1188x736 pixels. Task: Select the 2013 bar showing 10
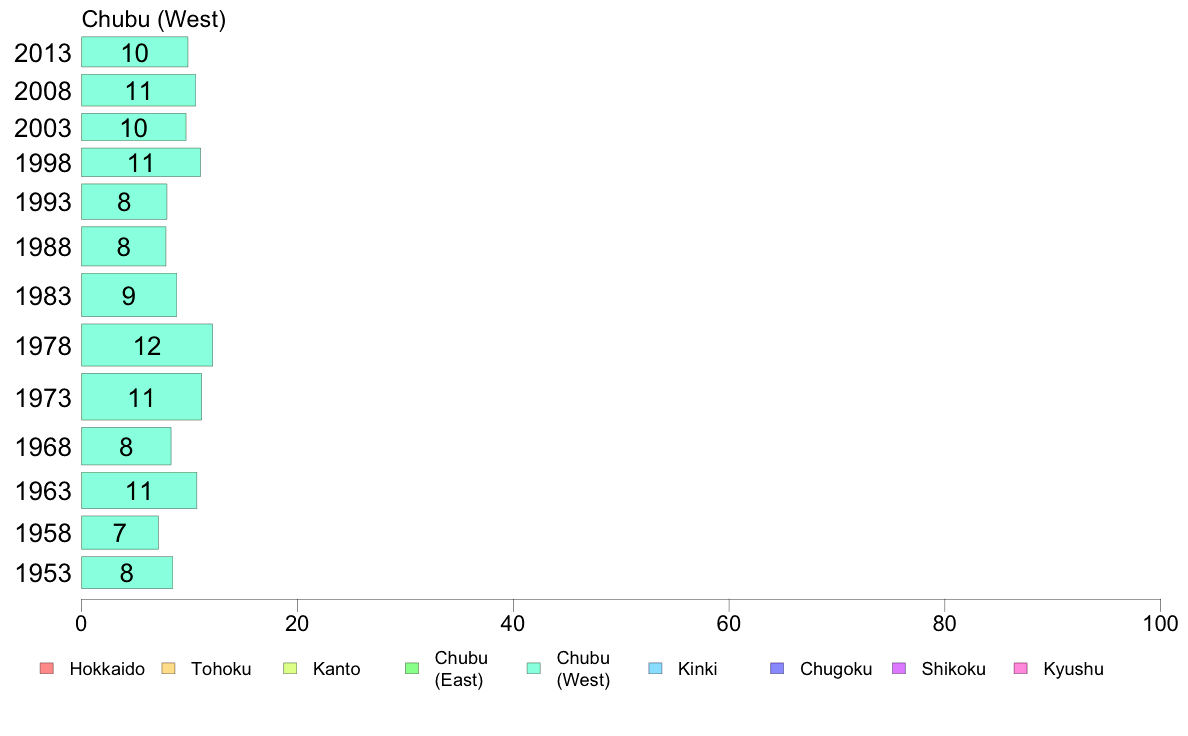(x=135, y=52)
